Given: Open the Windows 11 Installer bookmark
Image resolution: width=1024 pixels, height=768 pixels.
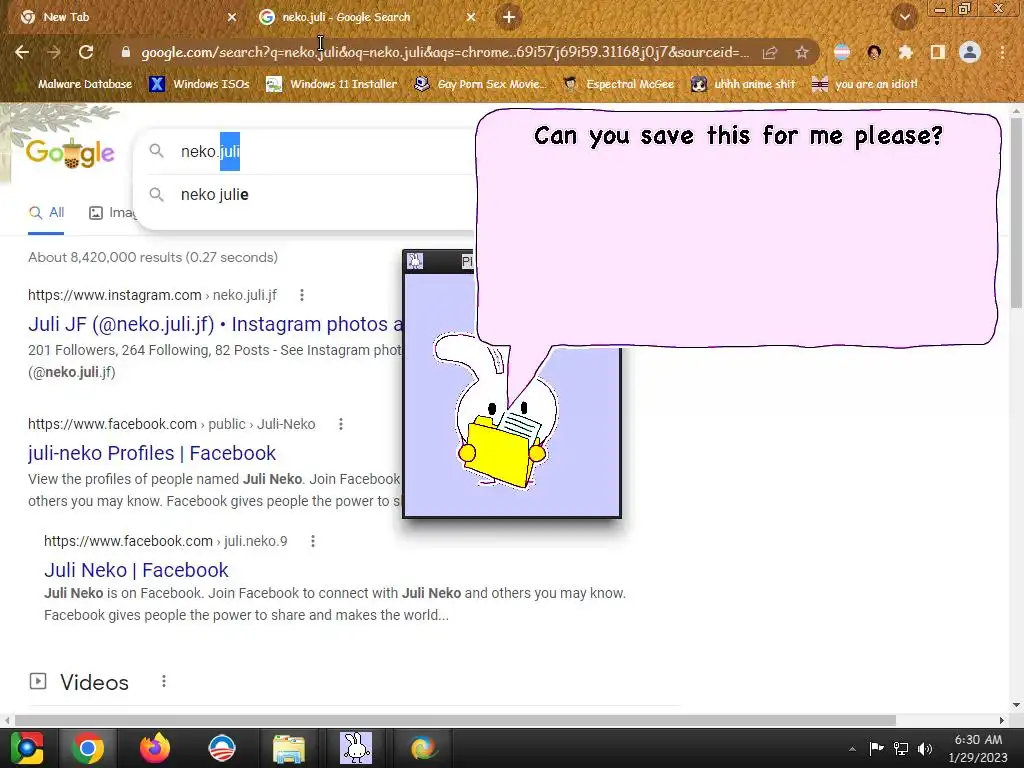Looking at the screenshot, I should (x=332, y=84).
